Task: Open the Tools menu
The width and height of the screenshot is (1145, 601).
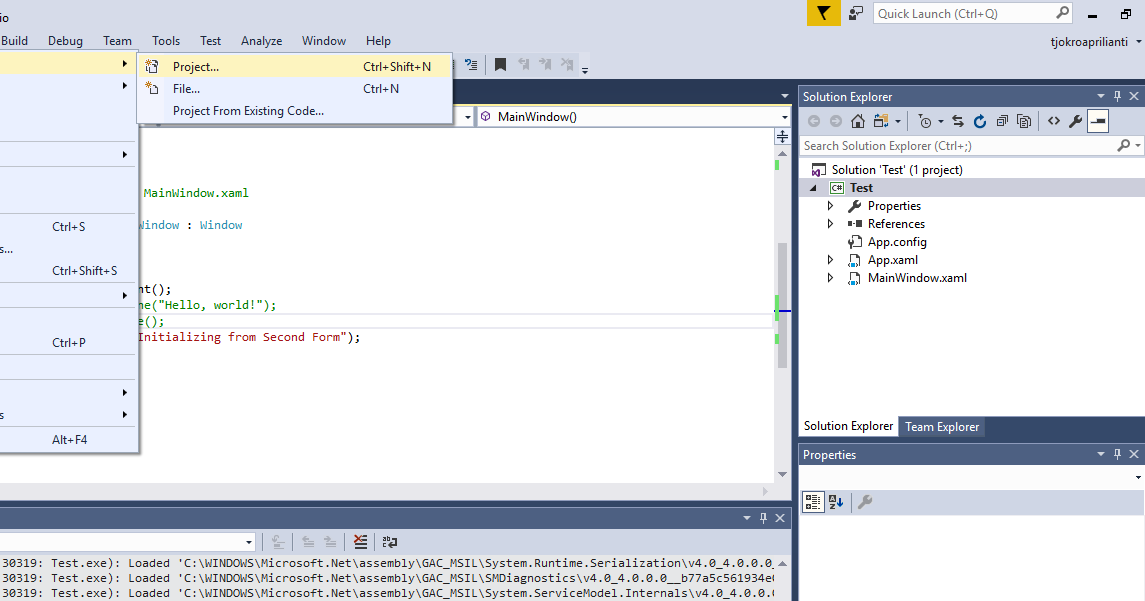Action: click(165, 41)
